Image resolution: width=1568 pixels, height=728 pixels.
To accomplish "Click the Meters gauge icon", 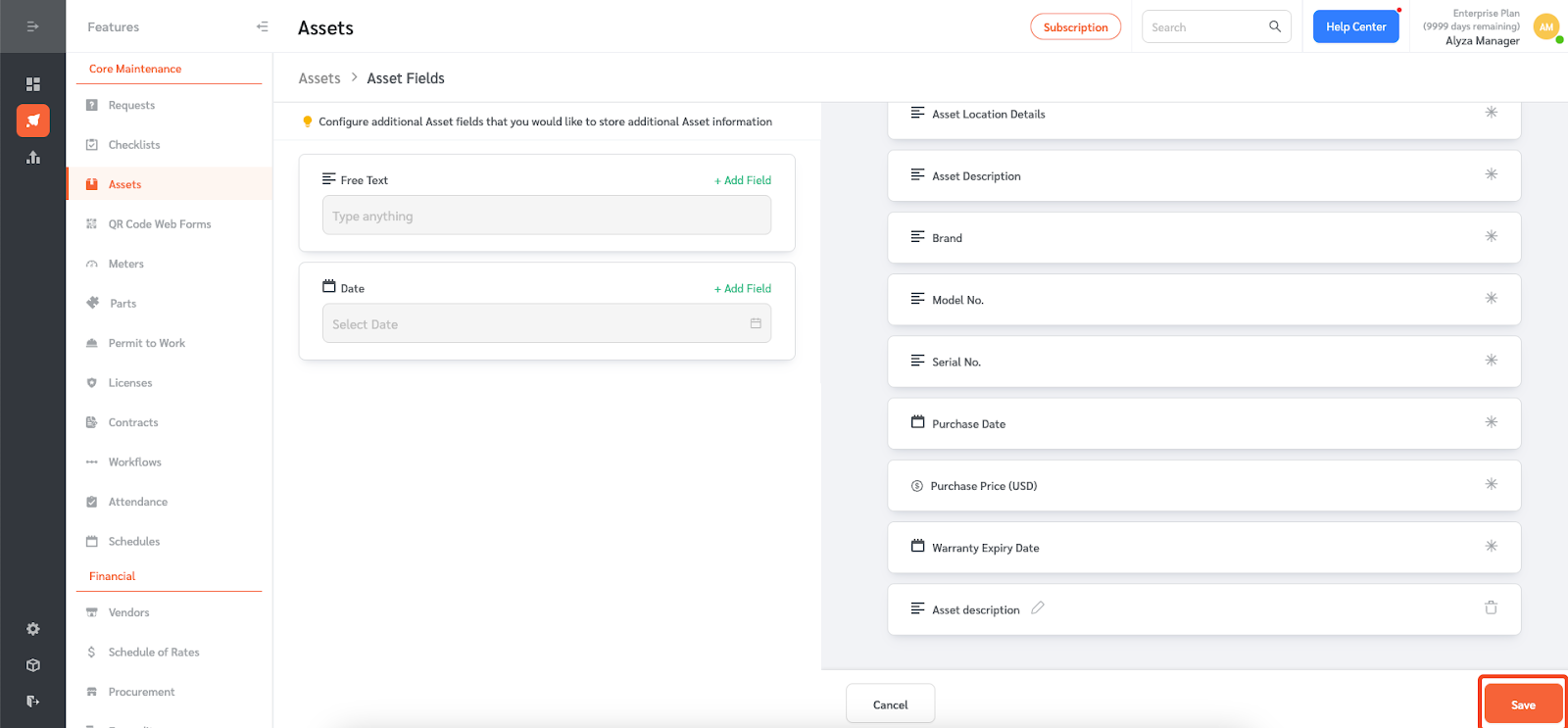I will pyautogui.click(x=91, y=264).
